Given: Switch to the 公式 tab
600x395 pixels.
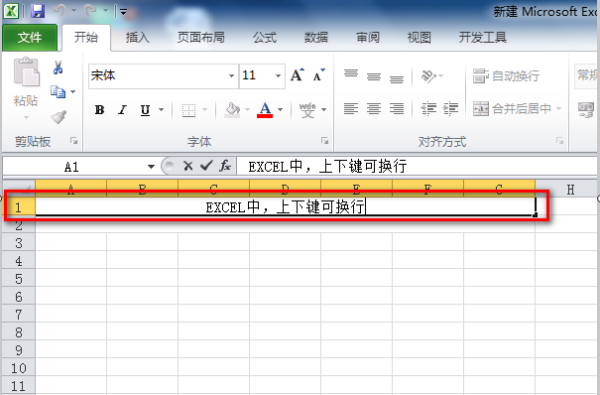Looking at the screenshot, I should [264, 38].
